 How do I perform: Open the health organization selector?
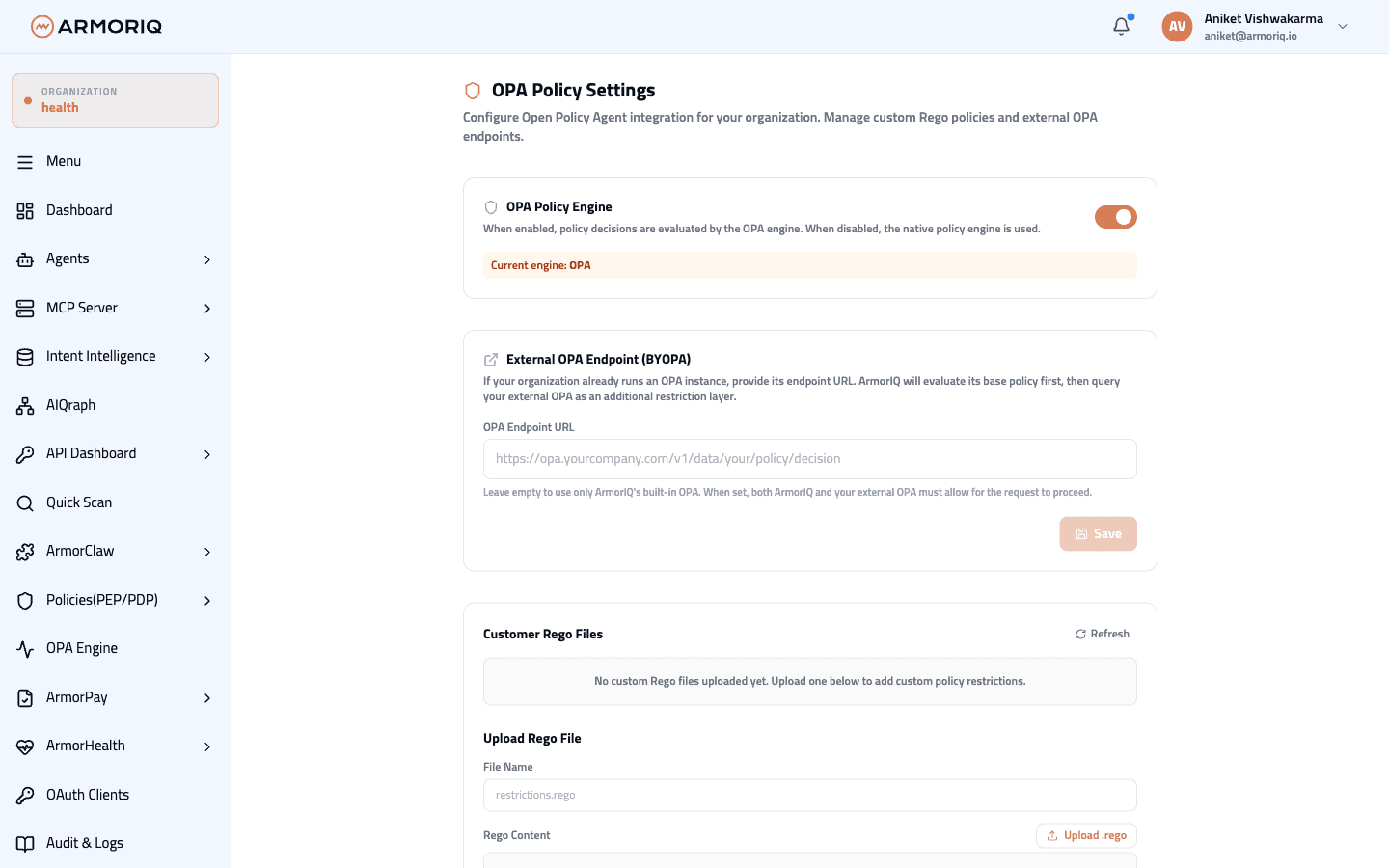115,100
